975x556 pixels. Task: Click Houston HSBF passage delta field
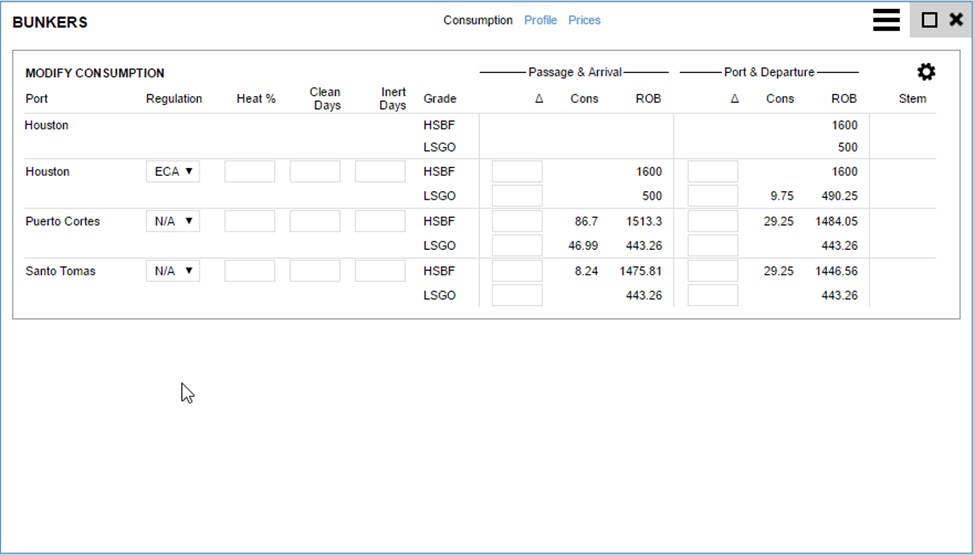pos(517,171)
